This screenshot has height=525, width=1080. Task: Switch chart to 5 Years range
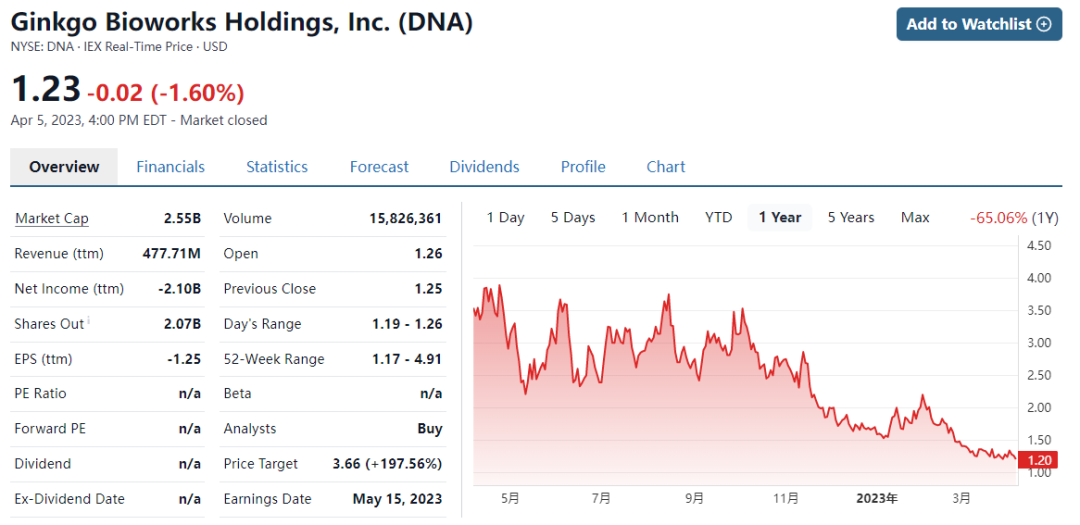(x=851, y=218)
